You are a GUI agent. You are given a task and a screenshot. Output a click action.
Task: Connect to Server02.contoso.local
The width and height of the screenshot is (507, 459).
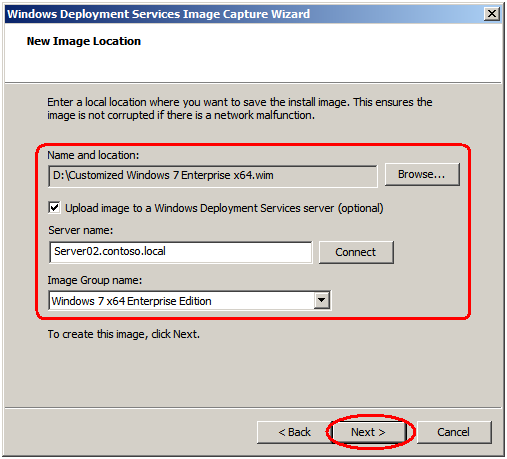point(356,252)
